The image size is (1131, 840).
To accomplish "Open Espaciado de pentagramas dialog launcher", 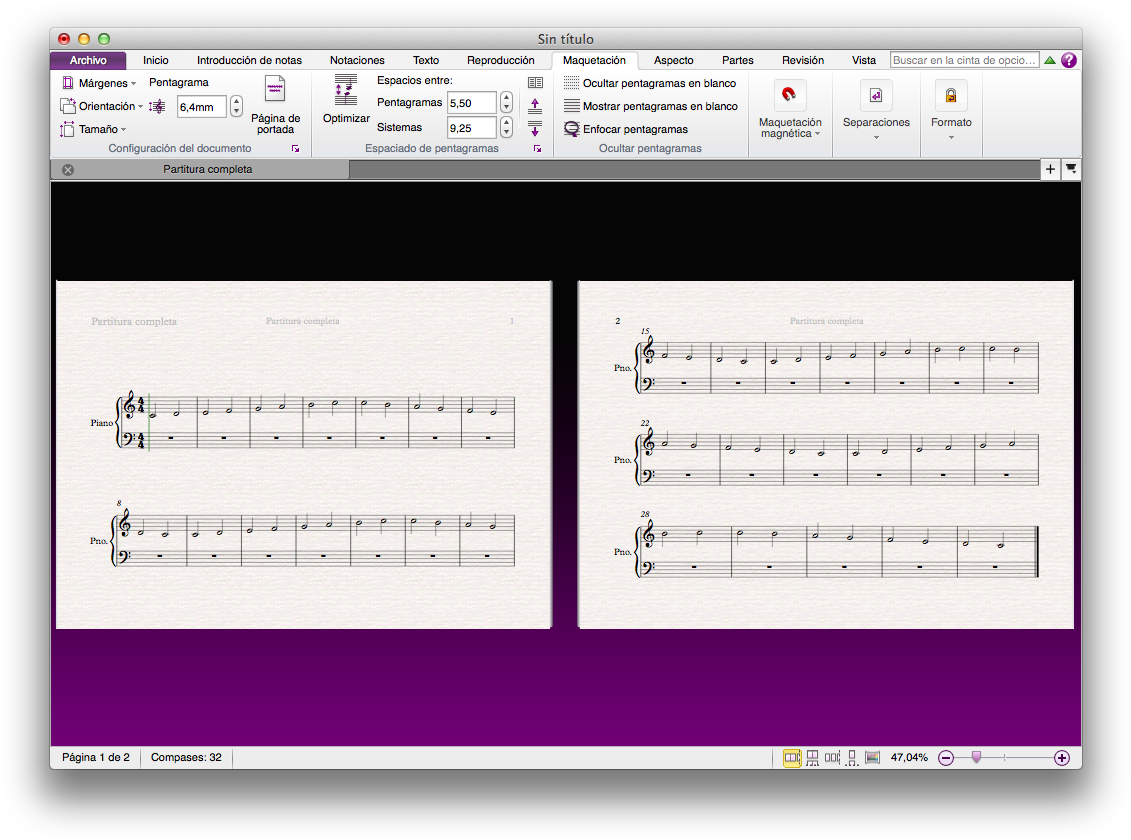I will tap(537, 149).
